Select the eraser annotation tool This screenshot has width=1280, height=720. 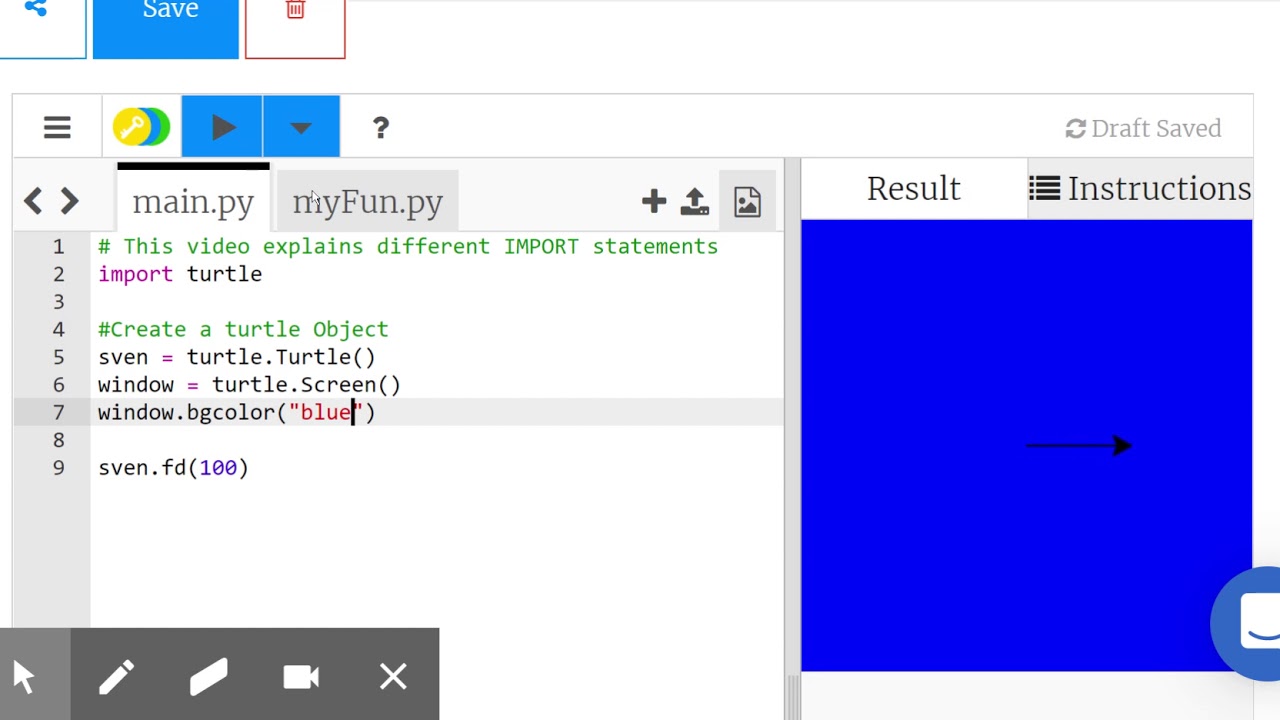point(208,677)
